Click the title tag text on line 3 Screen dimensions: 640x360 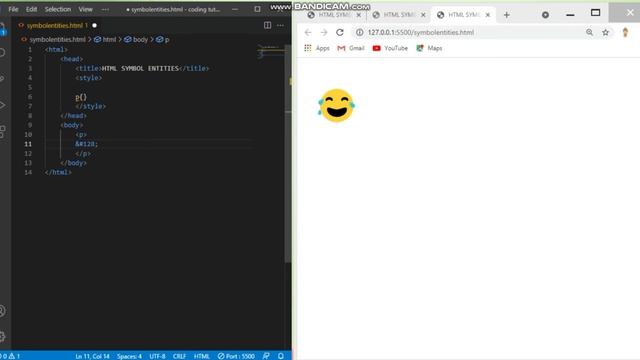pyautogui.click(x=140, y=69)
